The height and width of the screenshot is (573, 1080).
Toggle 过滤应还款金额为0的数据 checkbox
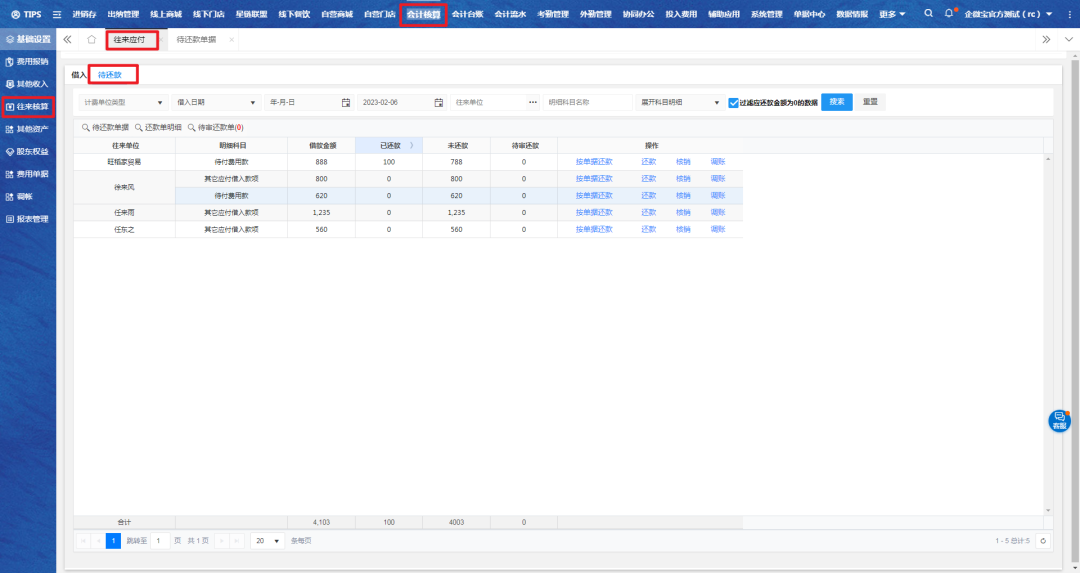tap(733, 102)
